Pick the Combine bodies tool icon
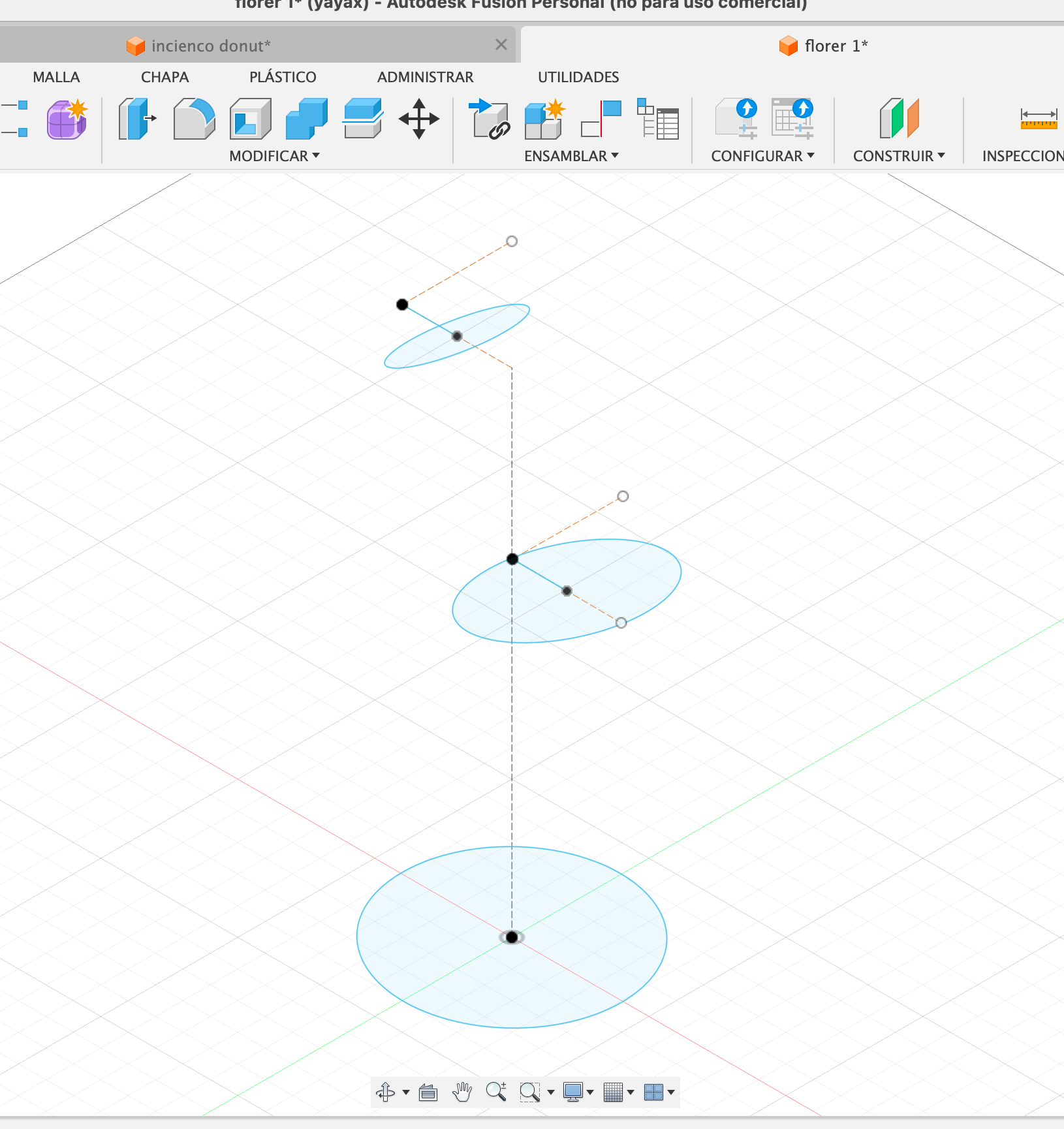Image resolution: width=1064 pixels, height=1129 pixels. [x=307, y=119]
